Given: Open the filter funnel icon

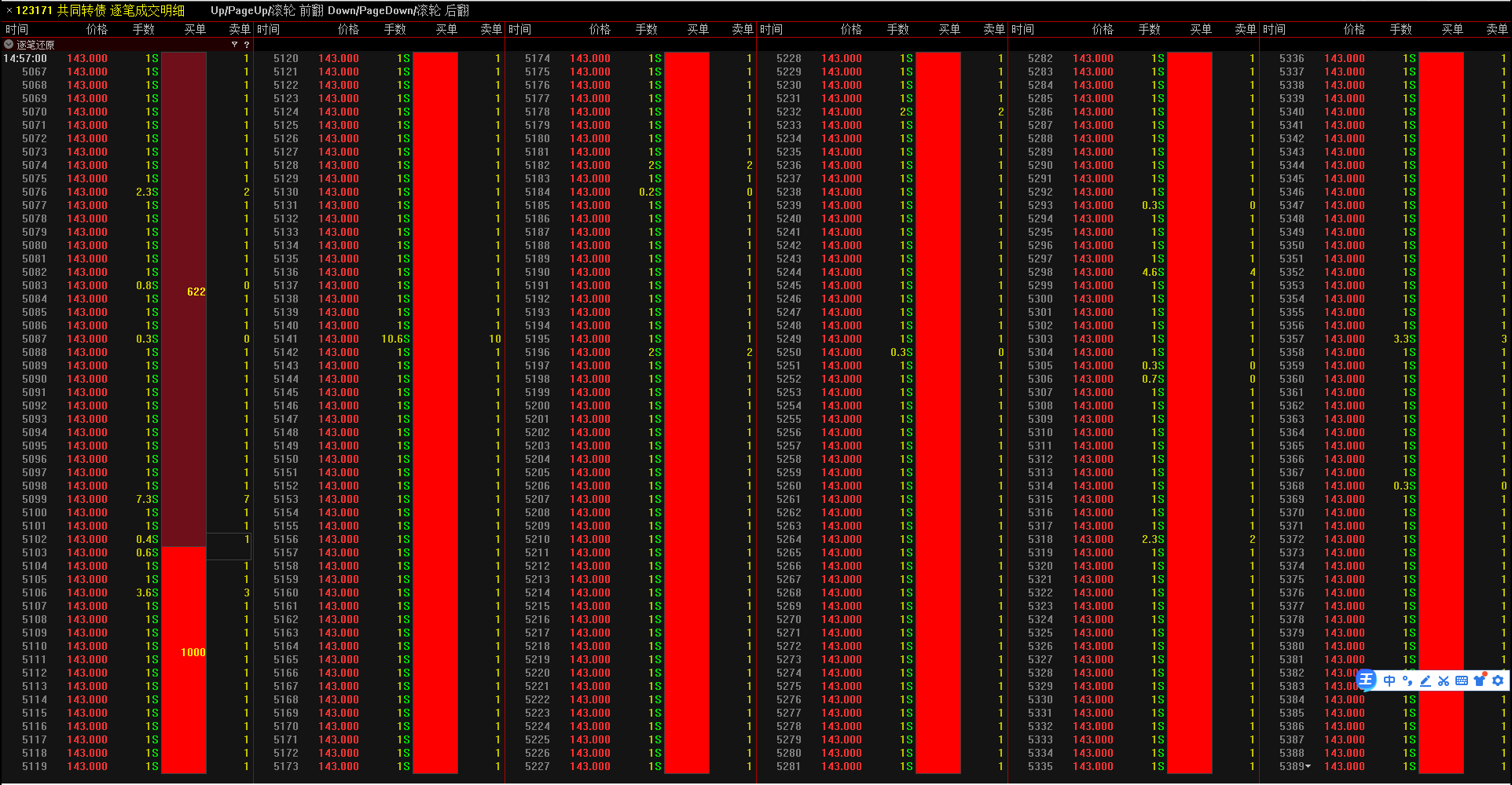Looking at the screenshot, I should [x=234, y=45].
